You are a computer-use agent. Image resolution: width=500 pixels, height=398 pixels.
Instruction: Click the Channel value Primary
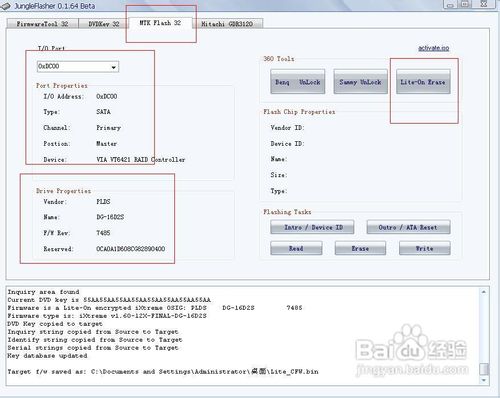[x=108, y=128]
